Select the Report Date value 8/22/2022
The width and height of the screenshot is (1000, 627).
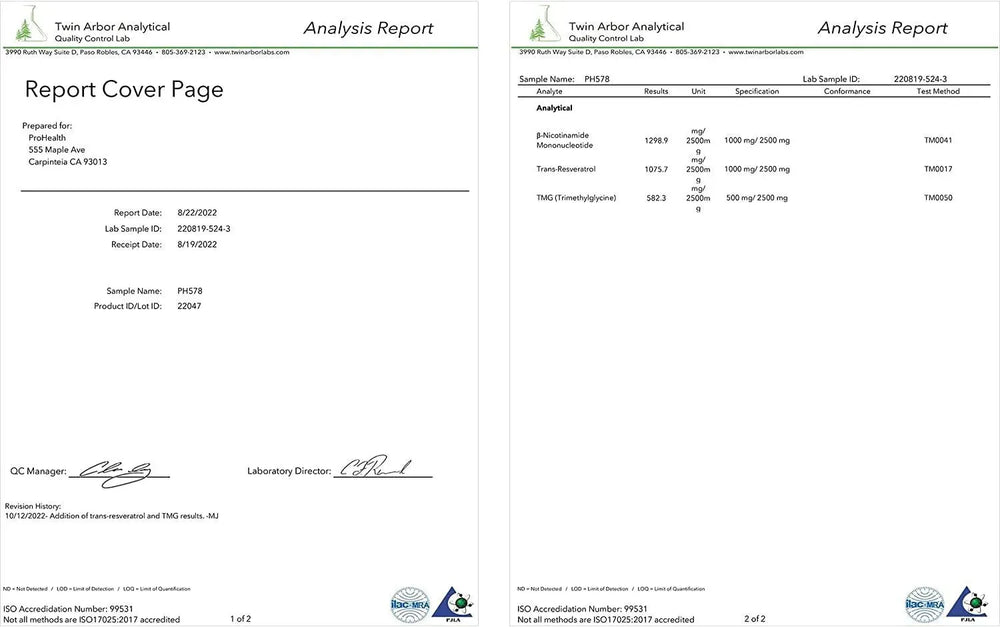tap(196, 213)
